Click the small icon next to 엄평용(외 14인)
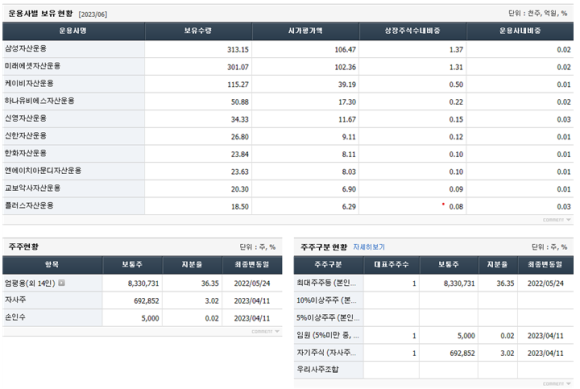580x389 pixels. tap(62, 283)
